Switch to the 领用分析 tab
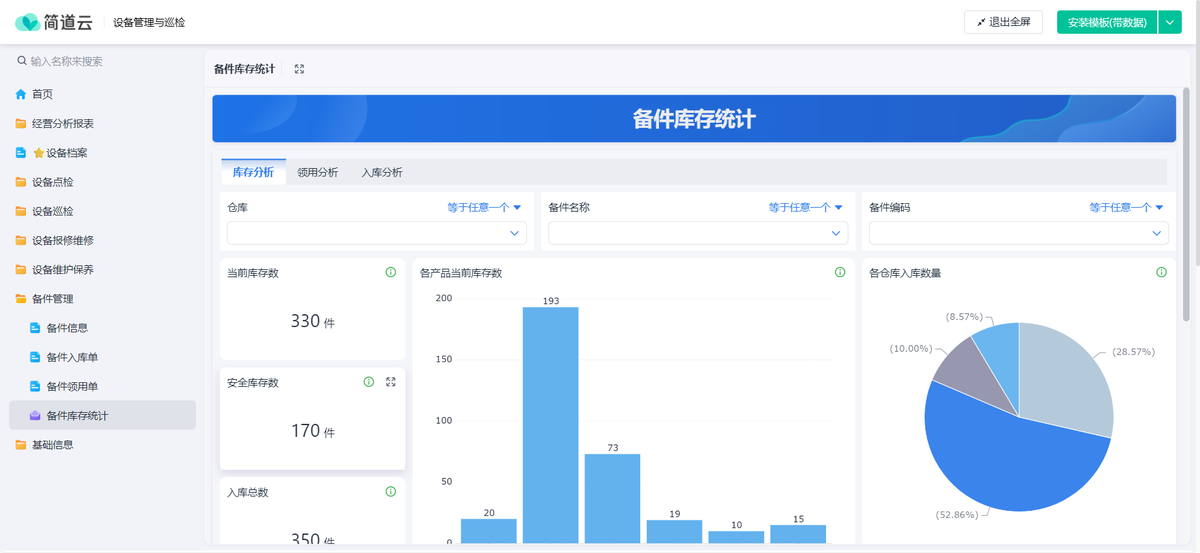 pos(317,172)
